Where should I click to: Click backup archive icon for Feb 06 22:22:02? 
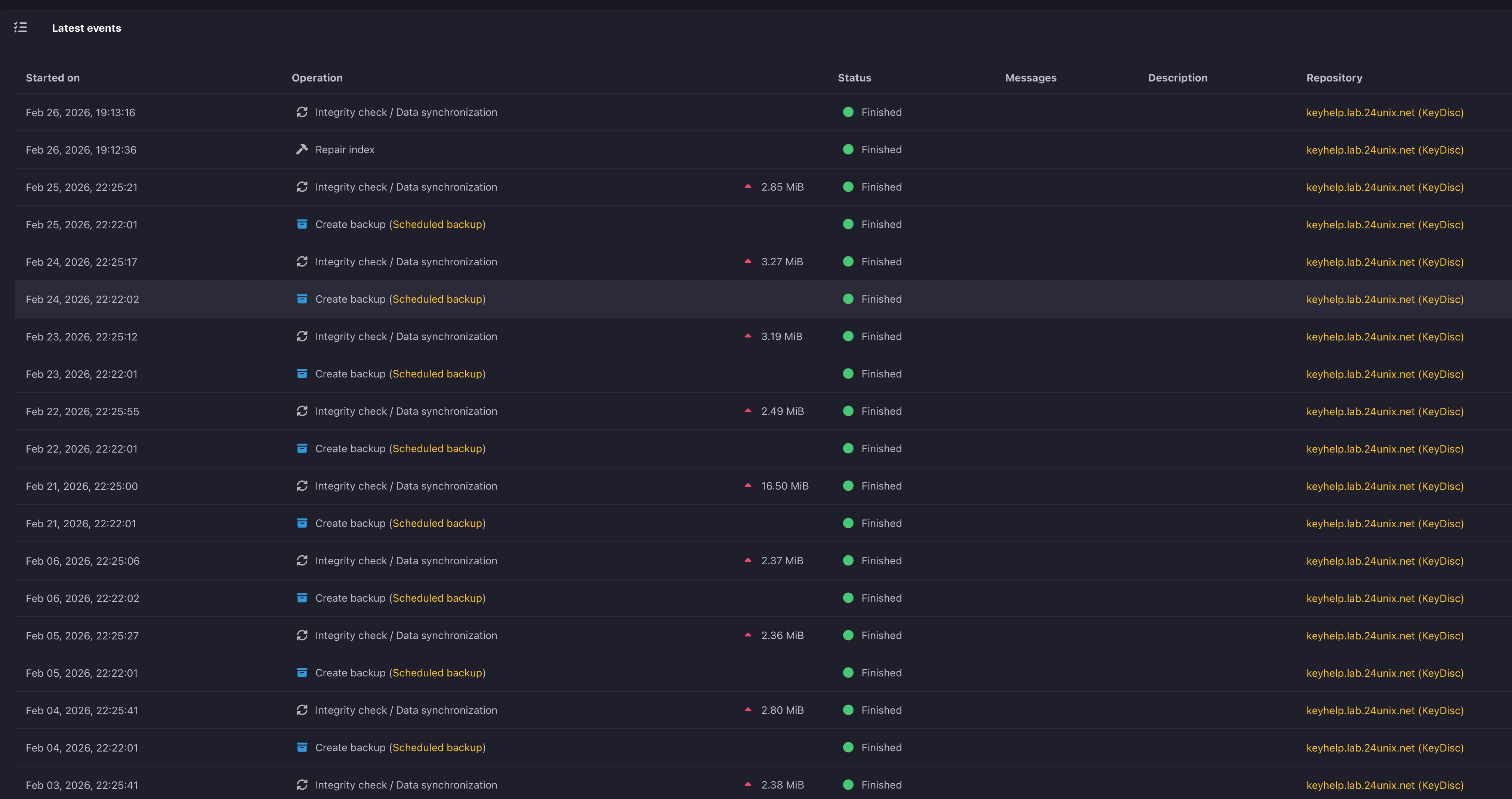[x=302, y=598]
